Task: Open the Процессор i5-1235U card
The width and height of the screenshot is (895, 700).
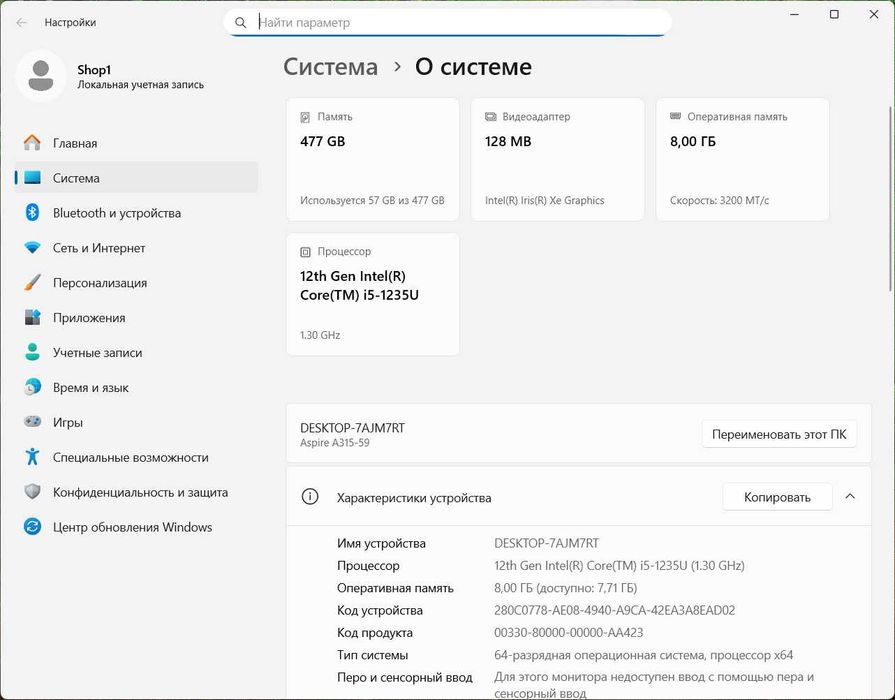Action: pos(373,294)
